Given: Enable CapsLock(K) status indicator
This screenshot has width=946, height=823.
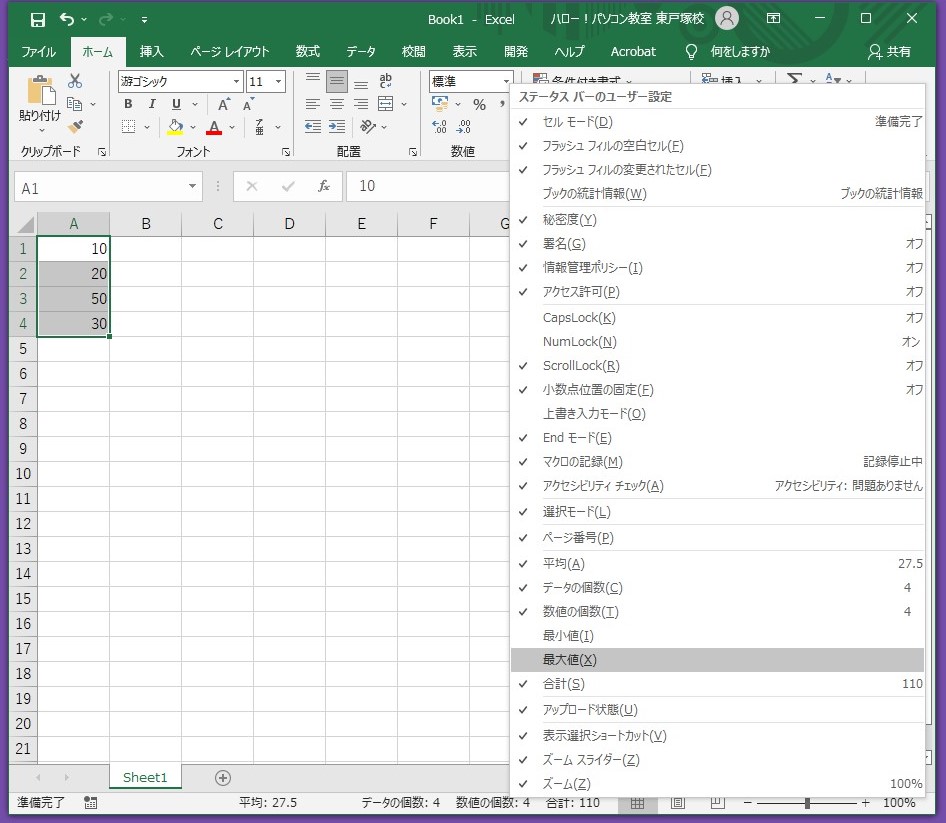Looking at the screenshot, I should 717,317.
